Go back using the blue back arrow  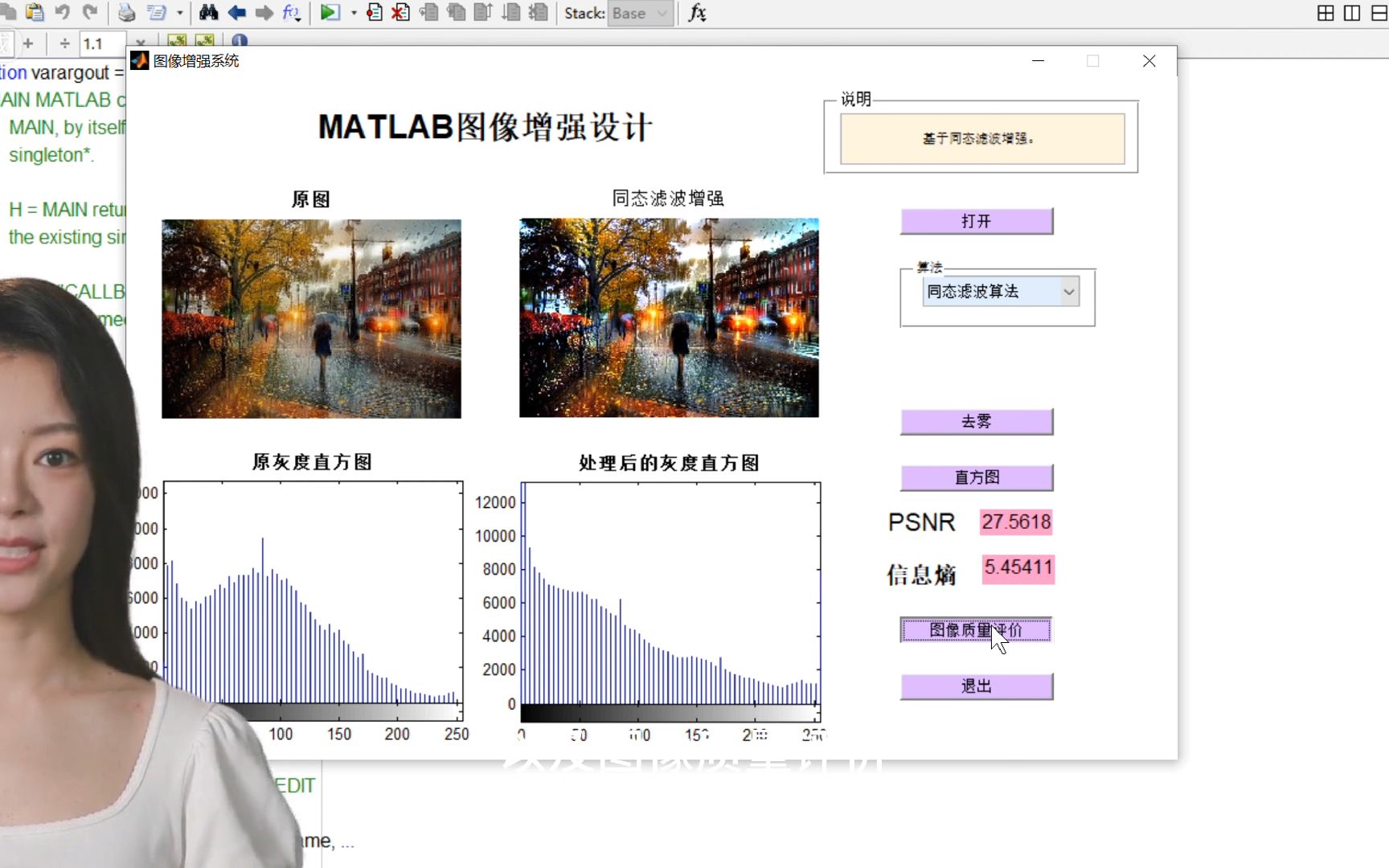236,13
